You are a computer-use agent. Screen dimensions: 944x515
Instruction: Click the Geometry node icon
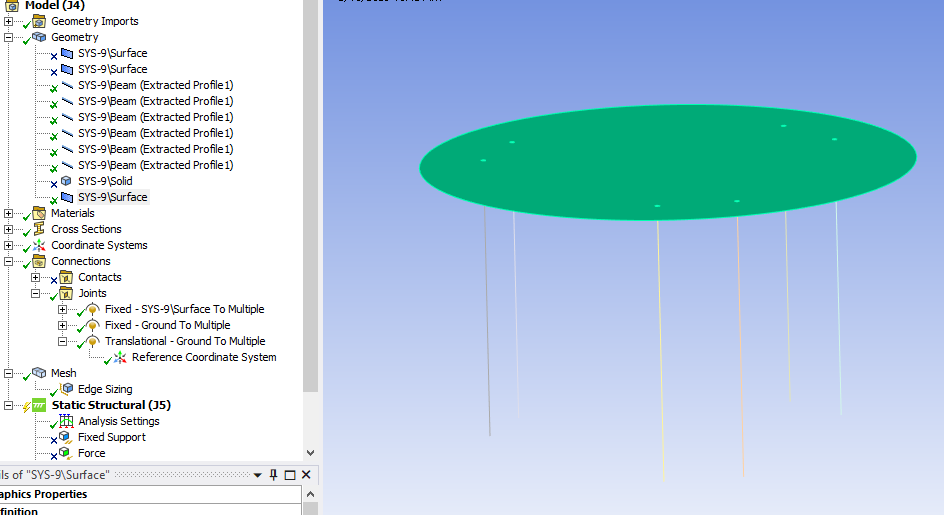click(39, 37)
